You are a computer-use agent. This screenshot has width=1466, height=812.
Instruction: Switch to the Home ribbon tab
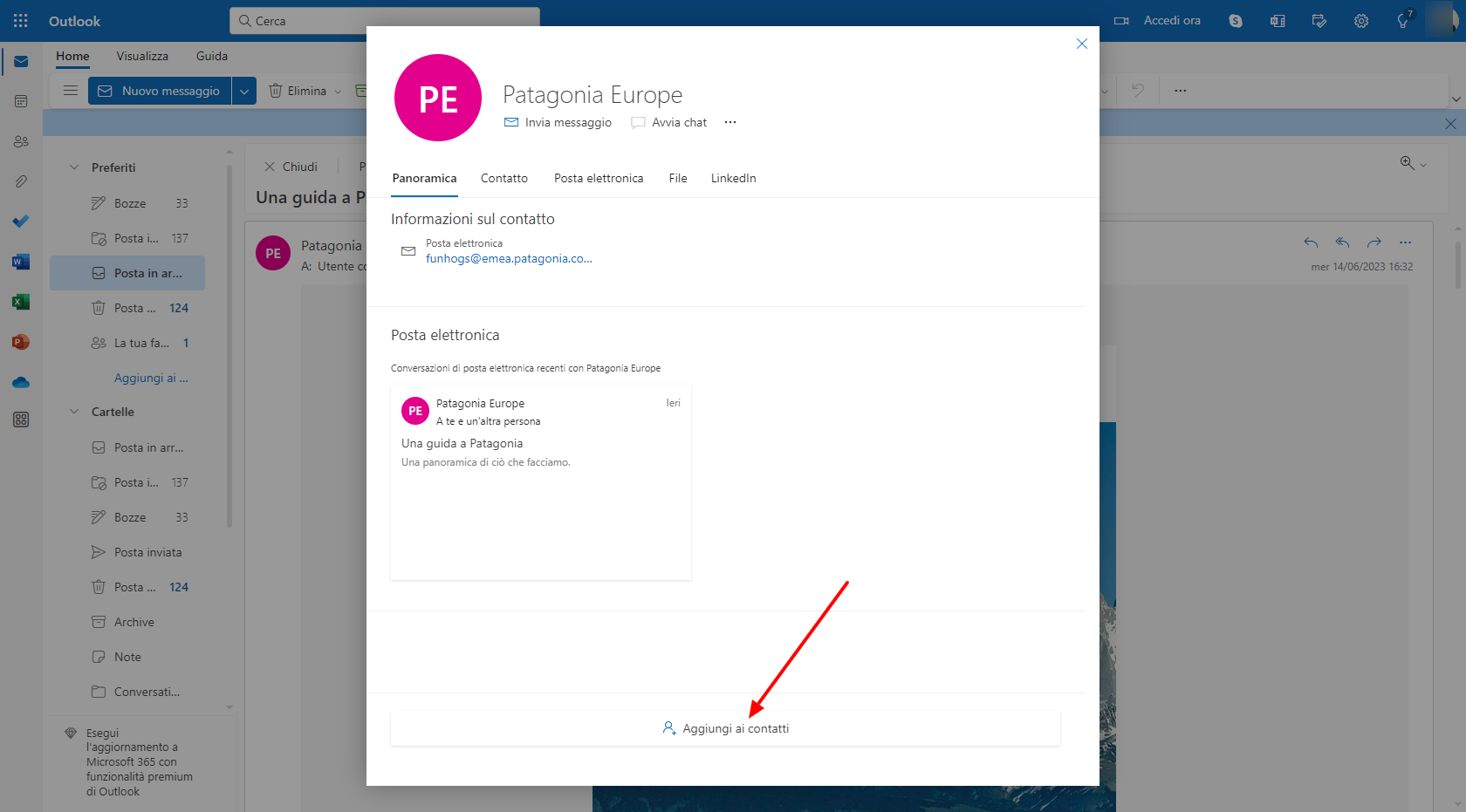72,56
